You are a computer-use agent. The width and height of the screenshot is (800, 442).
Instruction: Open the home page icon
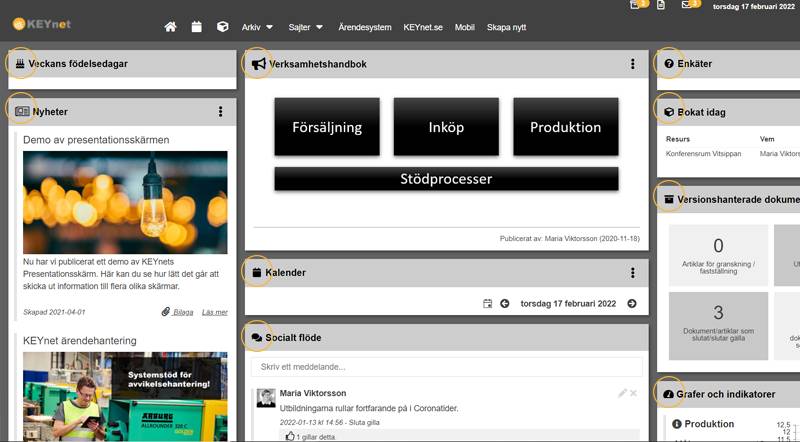tap(170, 27)
